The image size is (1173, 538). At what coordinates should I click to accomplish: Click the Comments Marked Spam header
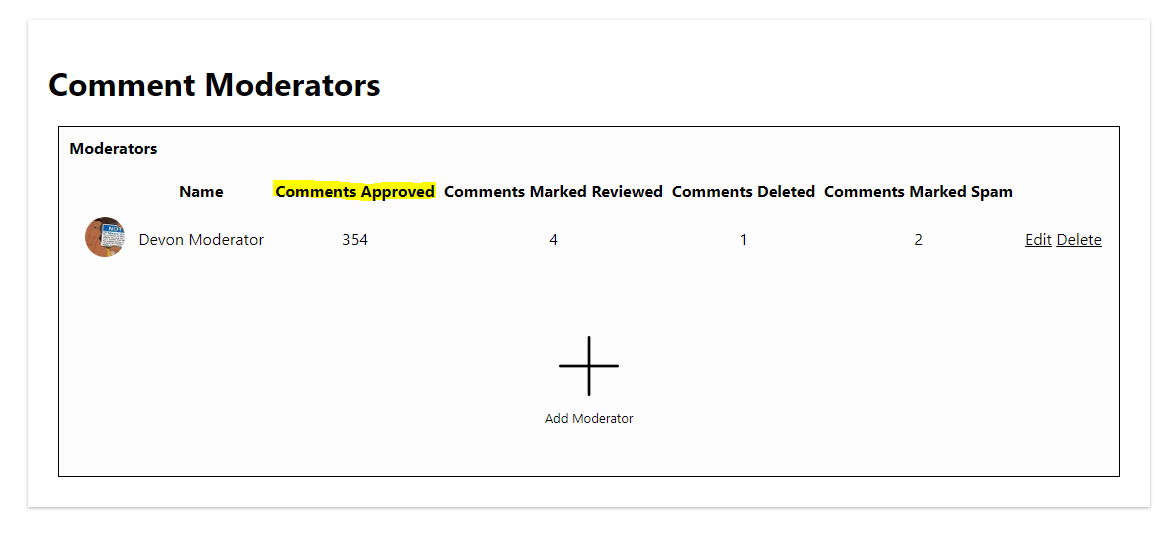tap(918, 192)
